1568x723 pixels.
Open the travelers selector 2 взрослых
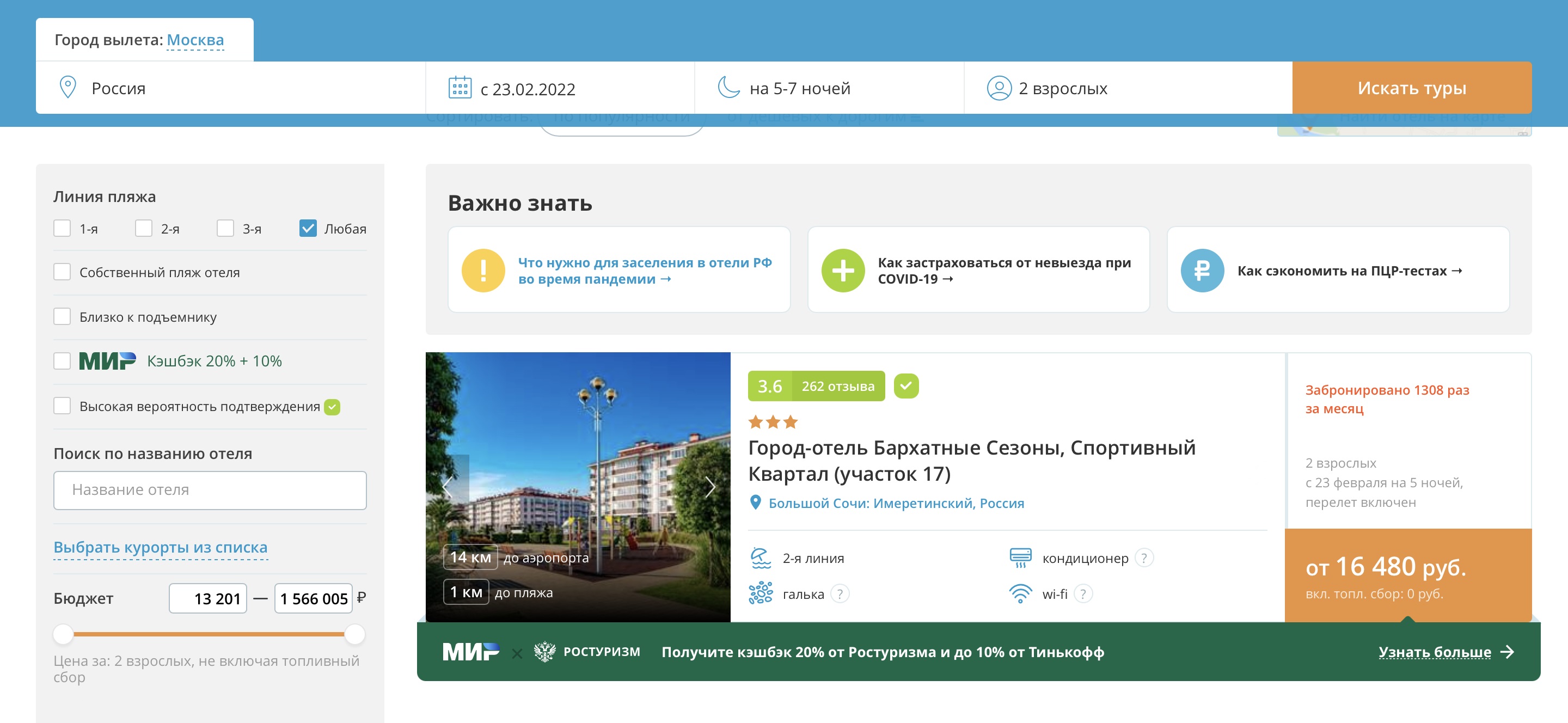1128,88
